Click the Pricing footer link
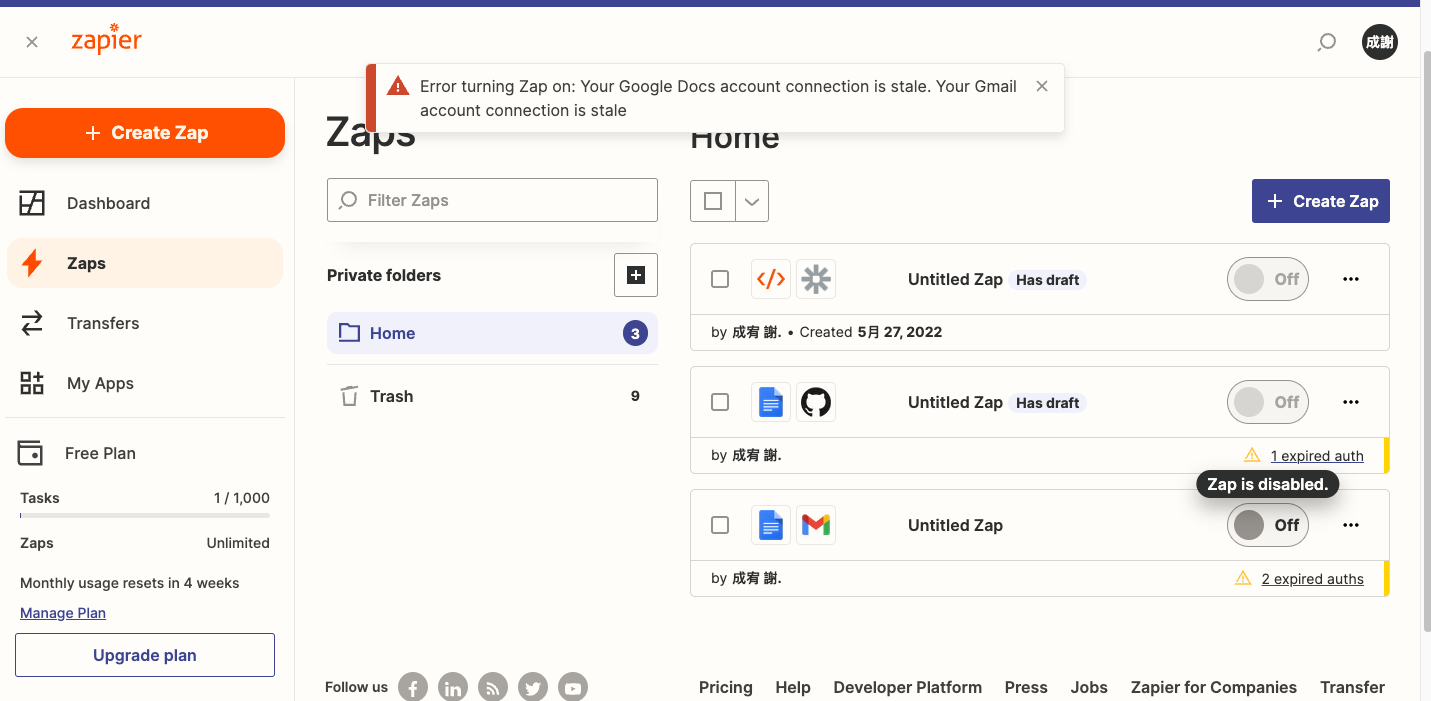 point(726,687)
